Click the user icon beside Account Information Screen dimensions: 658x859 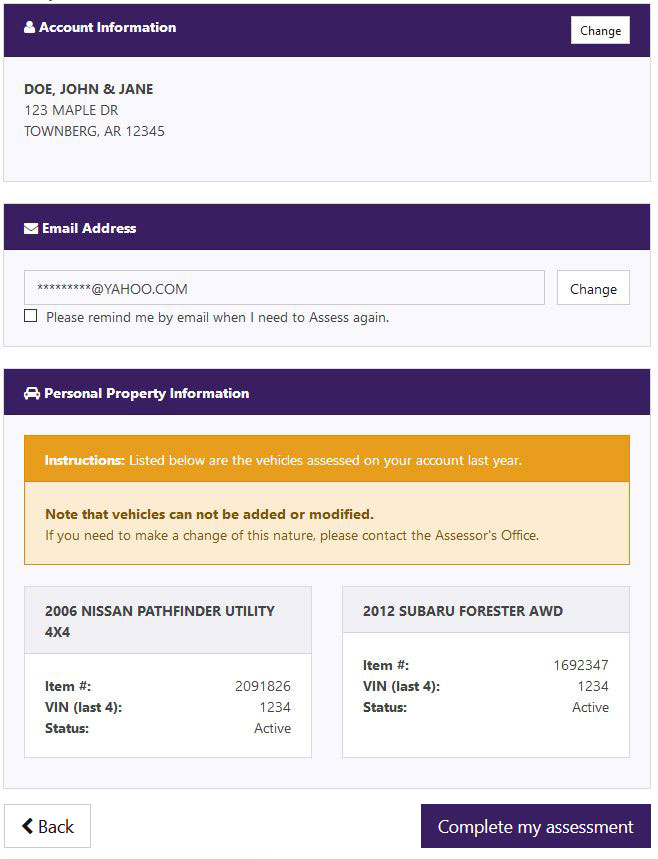[30, 27]
